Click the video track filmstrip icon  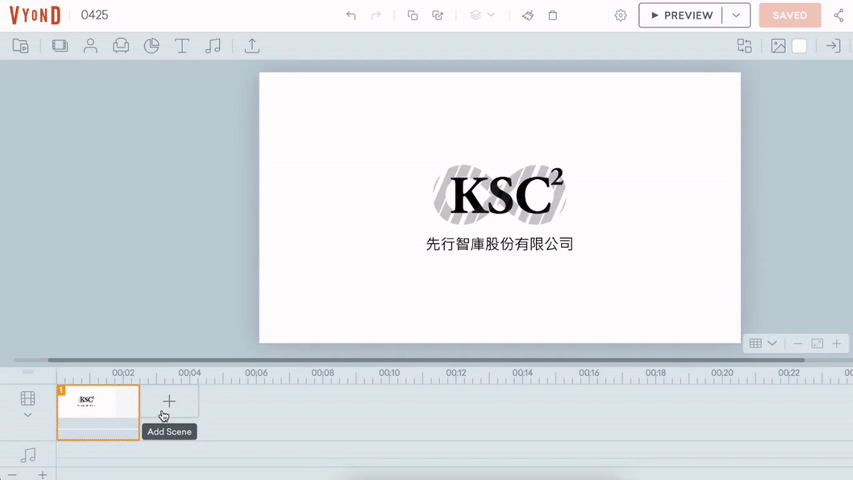tap(28, 398)
